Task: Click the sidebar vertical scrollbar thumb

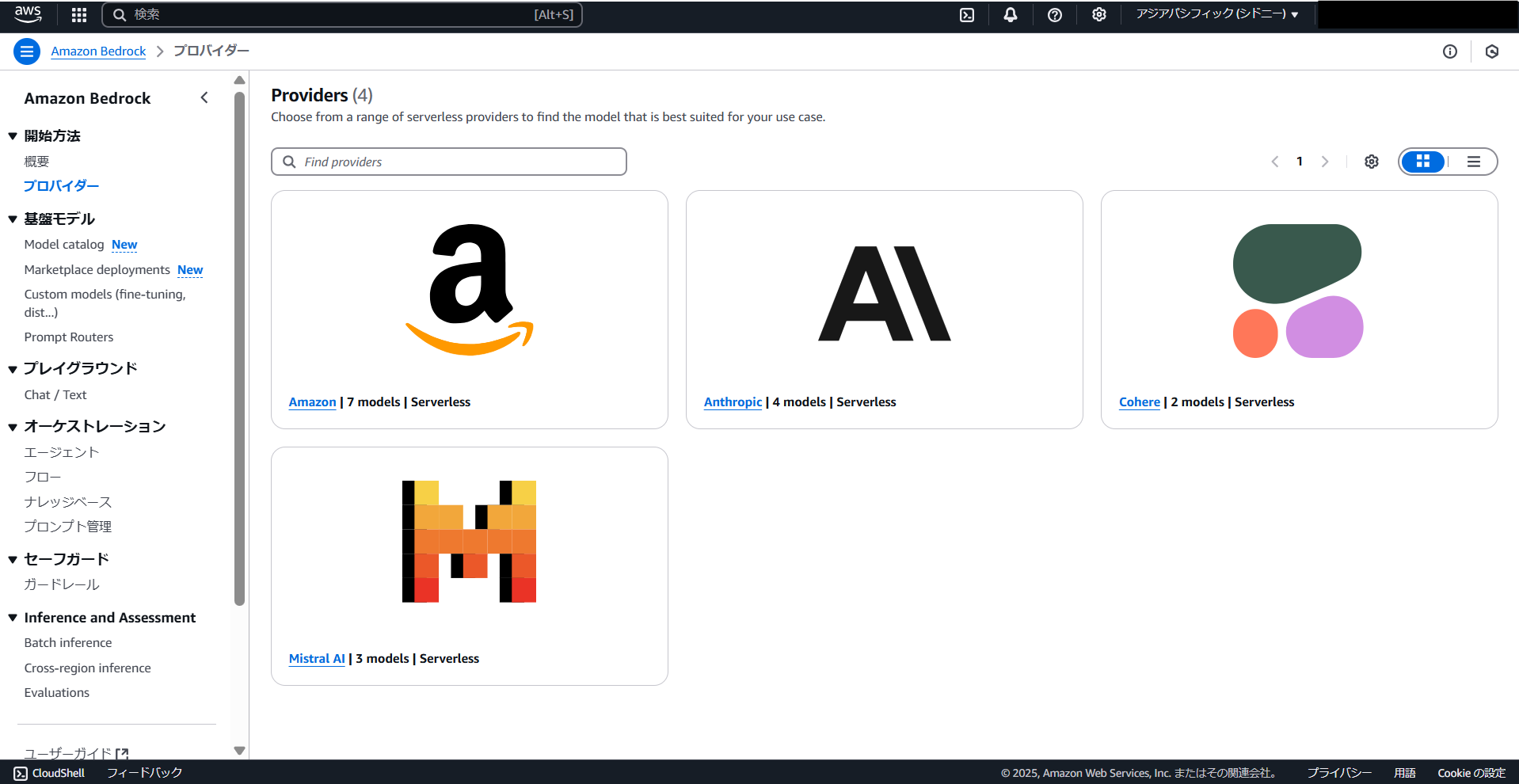Action: tap(240, 348)
